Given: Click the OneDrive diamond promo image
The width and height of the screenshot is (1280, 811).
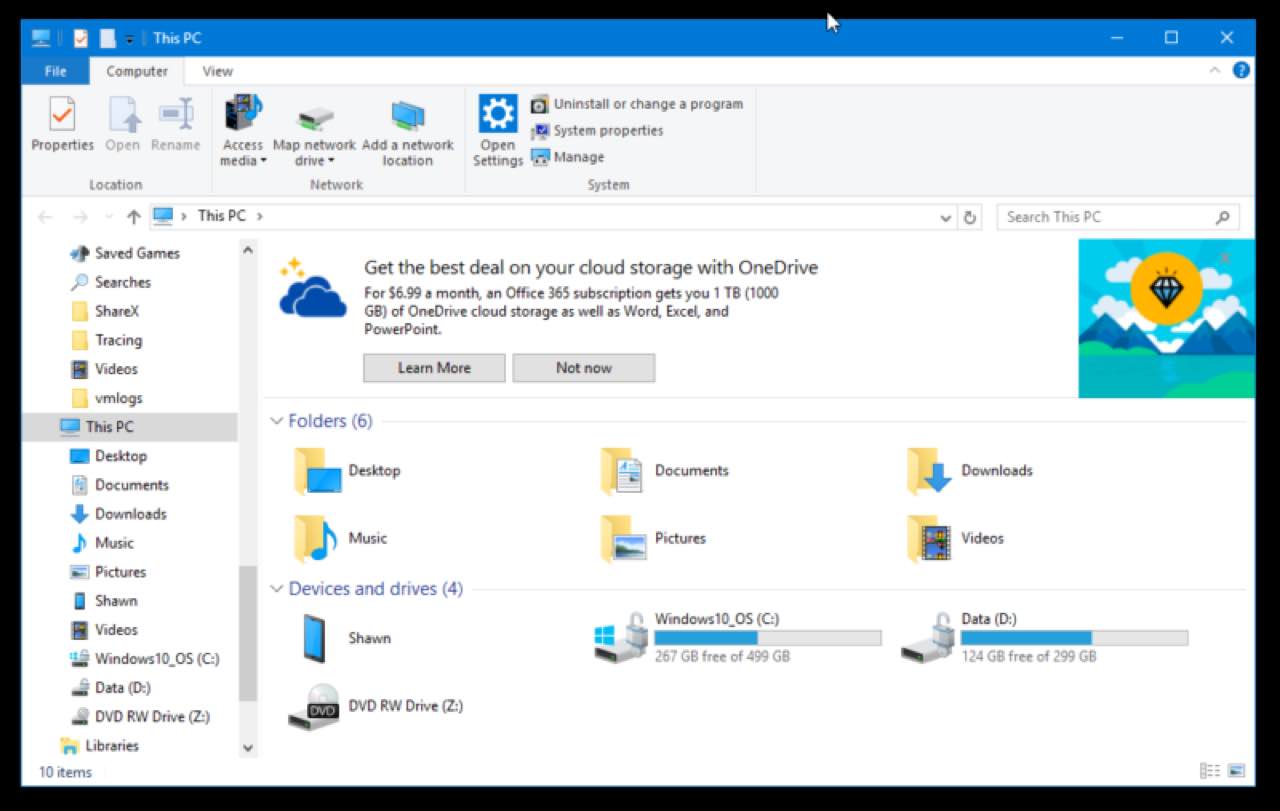Looking at the screenshot, I should click(x=1166, y=318).
